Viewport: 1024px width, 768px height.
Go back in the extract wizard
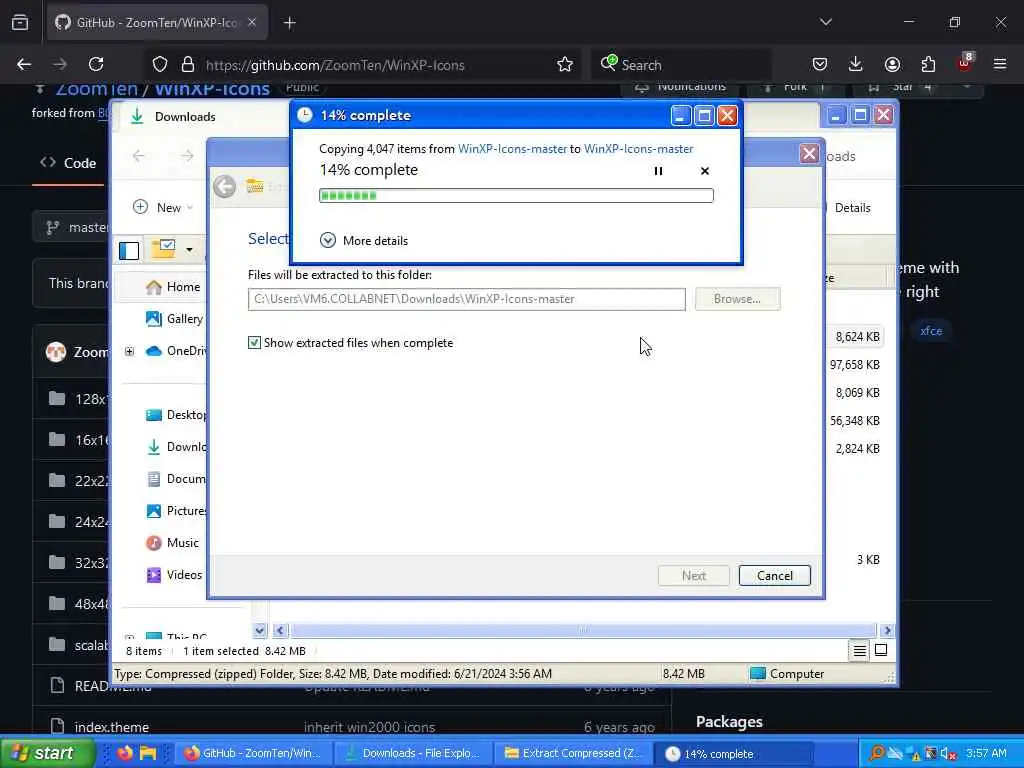(225, 186)
